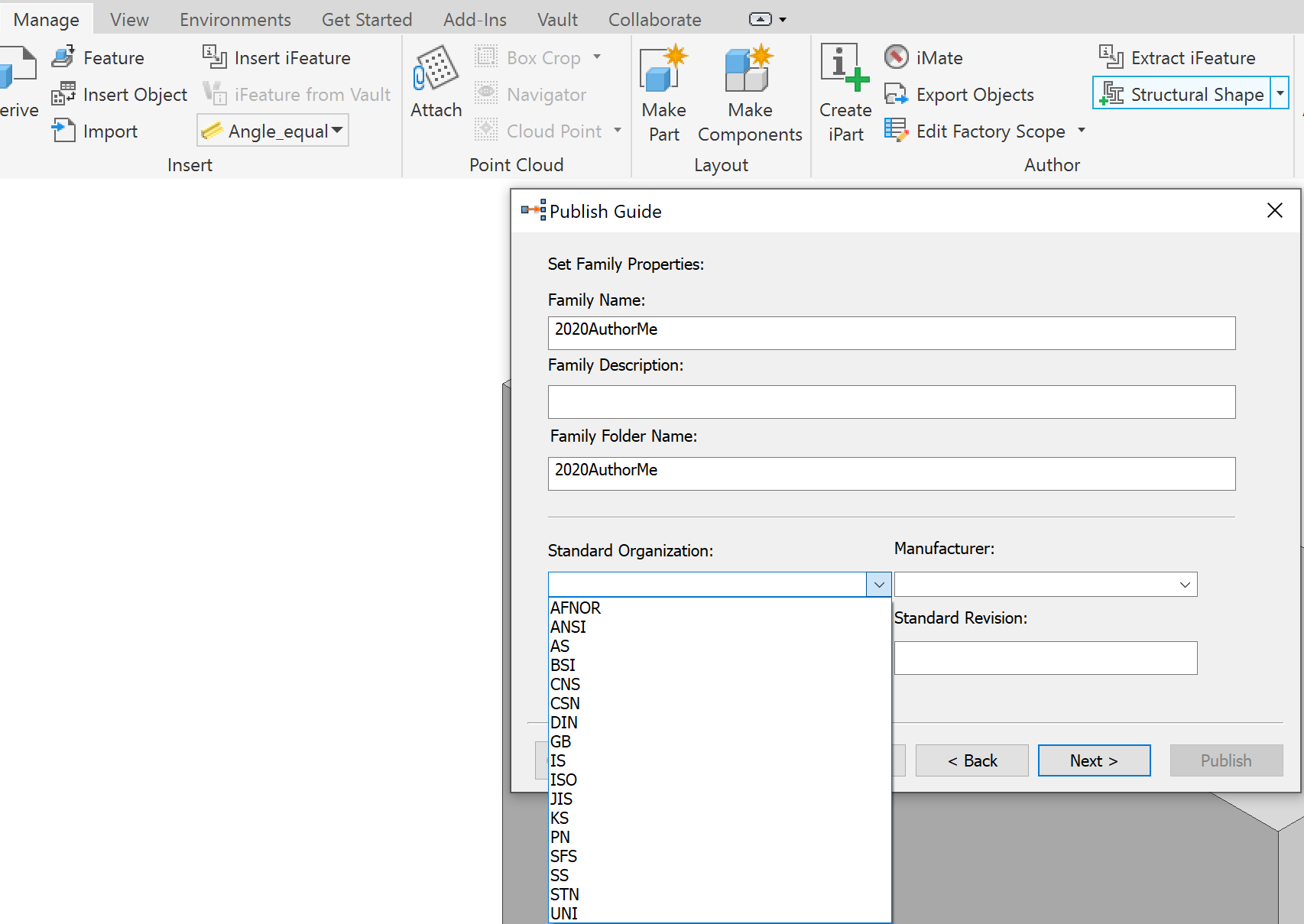Viewport: 1304px width, 924px height.
Task: Click the iMate icon
Action: coord(897,57)
